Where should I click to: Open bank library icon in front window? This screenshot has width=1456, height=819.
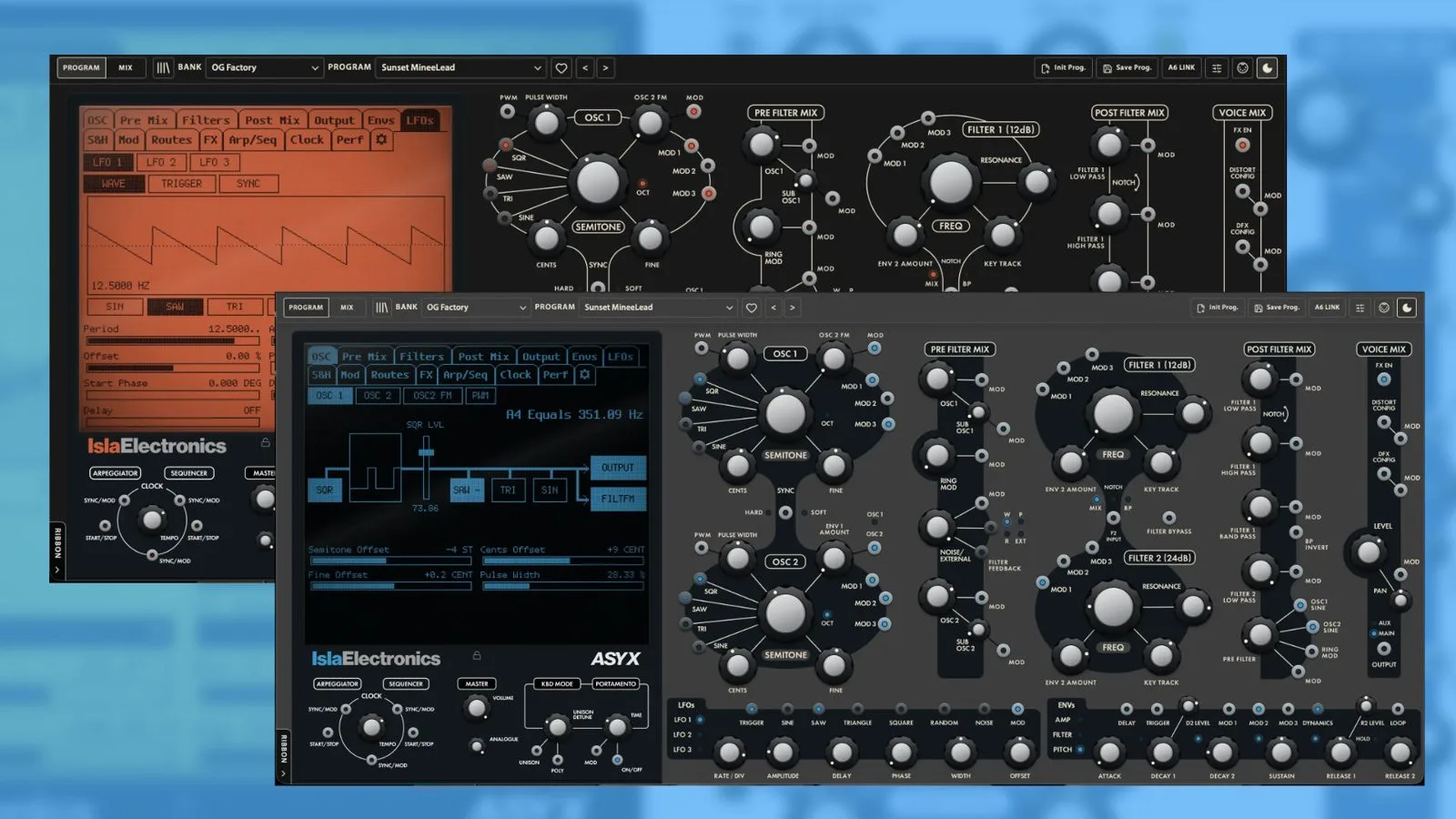click(381, 308)
